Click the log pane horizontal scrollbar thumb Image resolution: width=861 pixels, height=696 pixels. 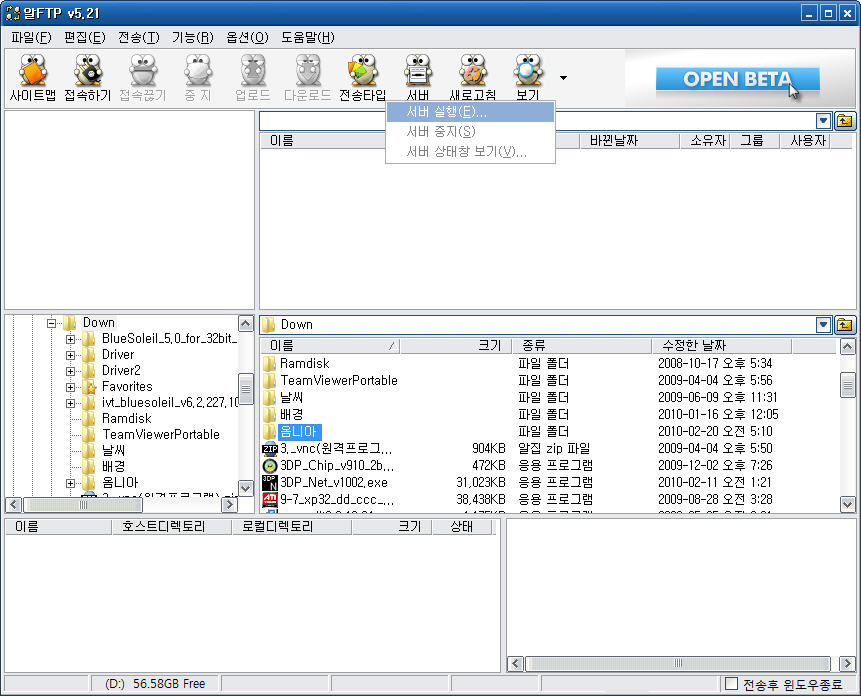pos(678,663)
